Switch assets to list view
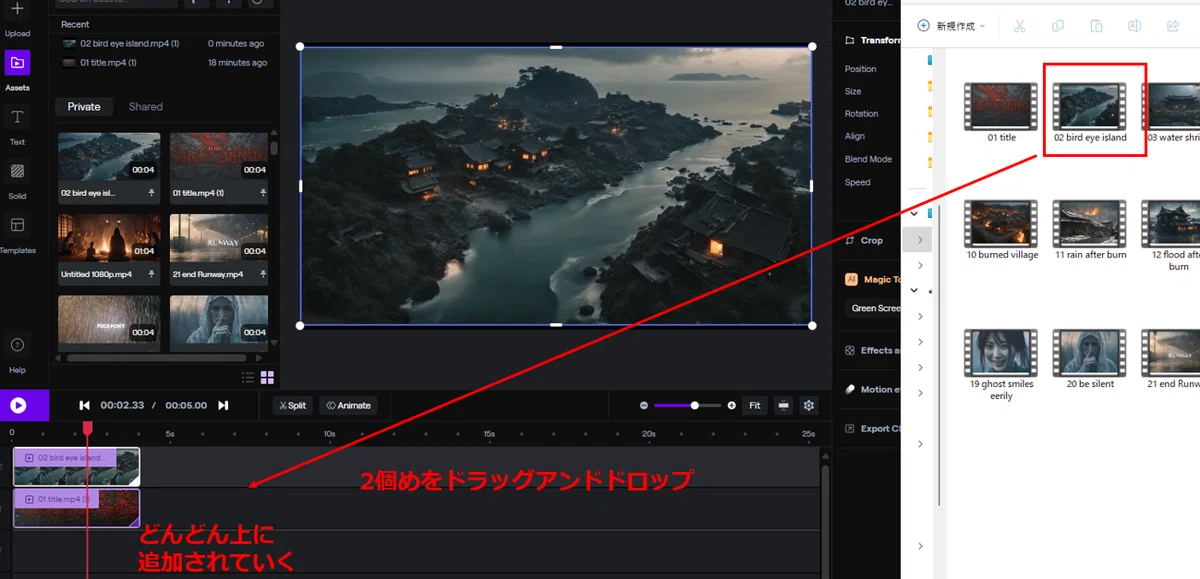 (x=248, y=377)
